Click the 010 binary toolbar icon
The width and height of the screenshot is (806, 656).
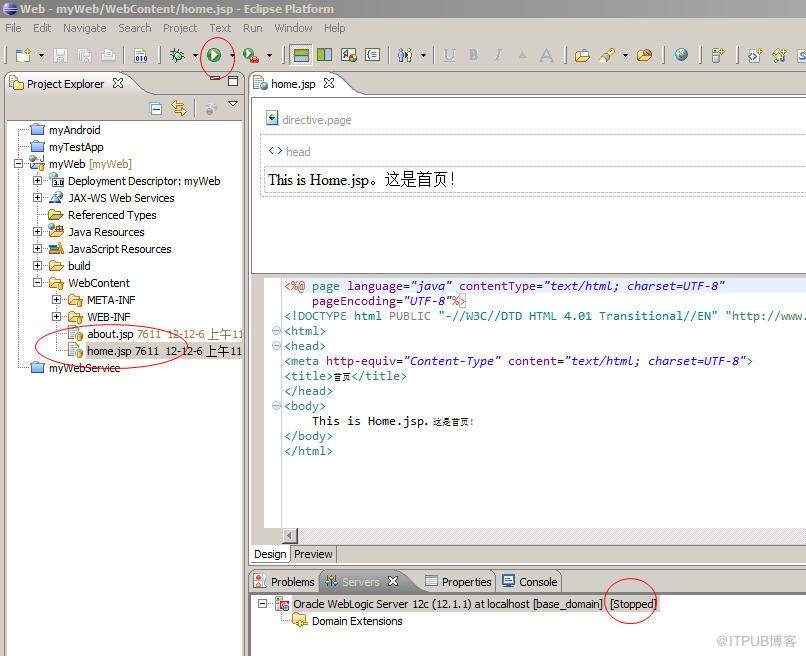click(x=141, y=55)
